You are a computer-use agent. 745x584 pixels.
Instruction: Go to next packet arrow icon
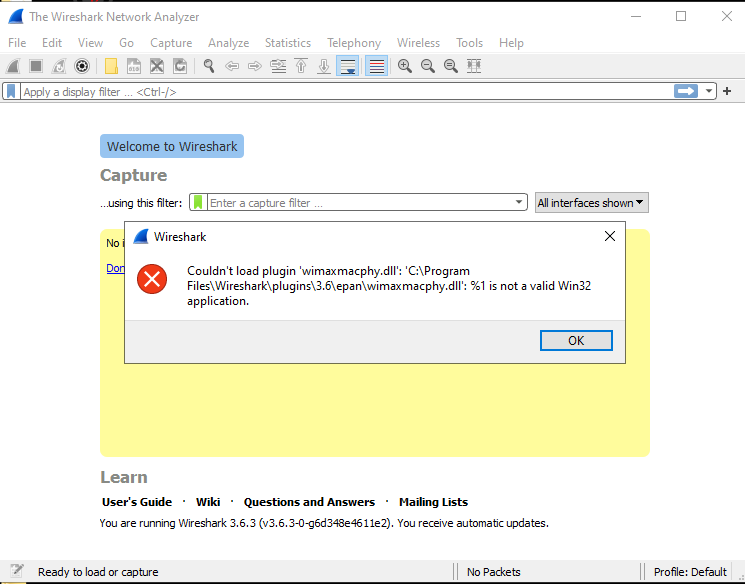tap(255, 66)
